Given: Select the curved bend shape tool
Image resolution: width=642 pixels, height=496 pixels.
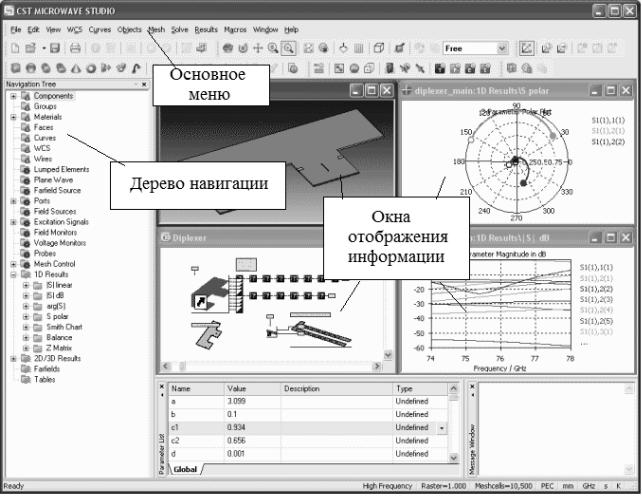Looking at the screenshot, I should [136, 68].
